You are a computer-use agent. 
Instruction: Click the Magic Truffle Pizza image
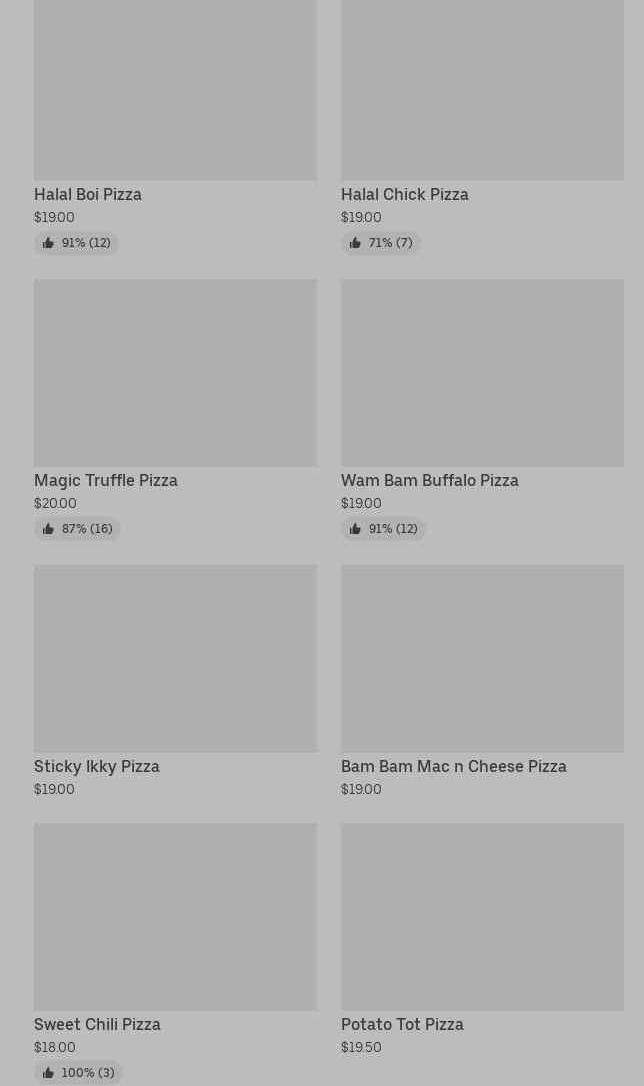(x=175, y=372)
